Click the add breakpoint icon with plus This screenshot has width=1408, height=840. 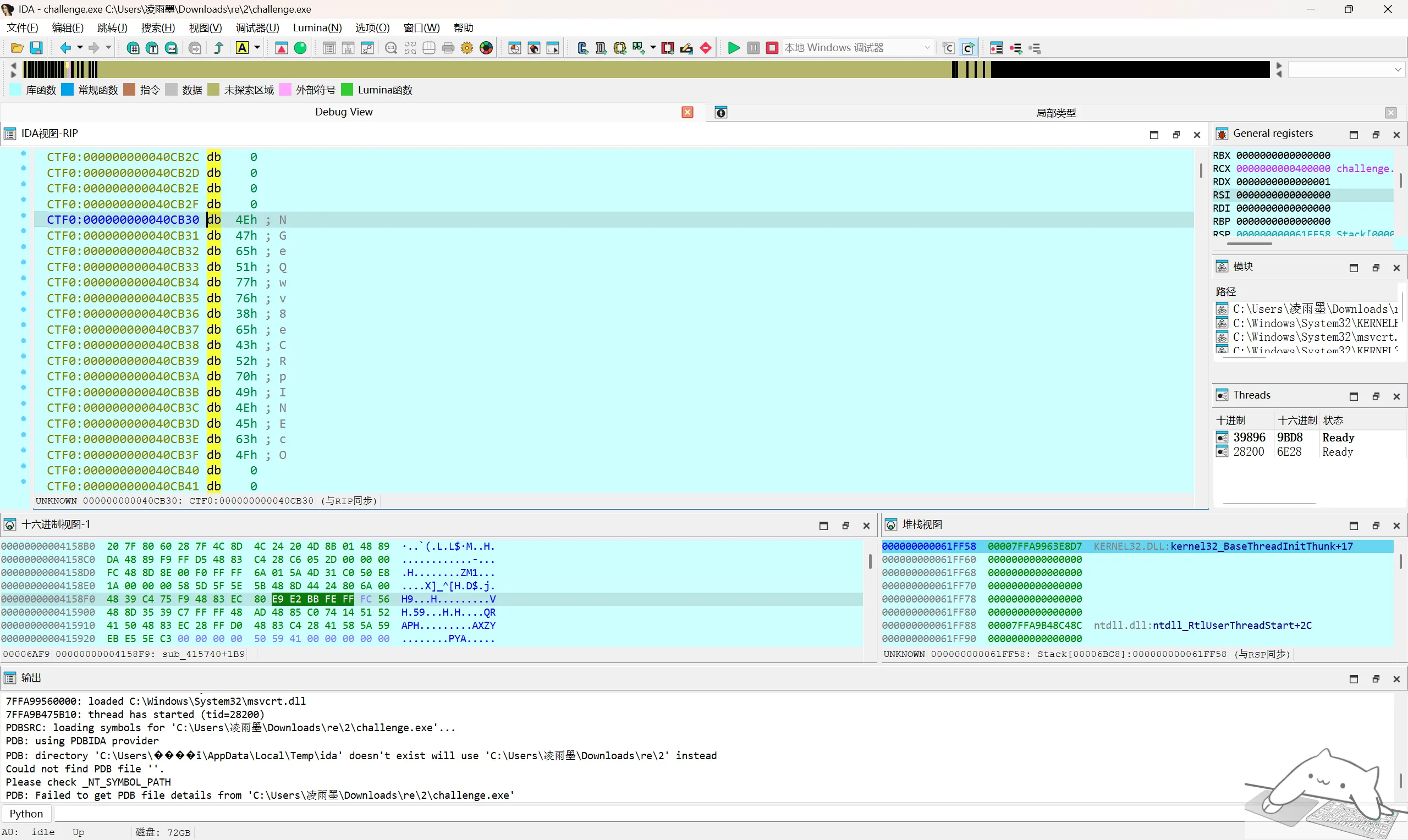point(1016,48)
